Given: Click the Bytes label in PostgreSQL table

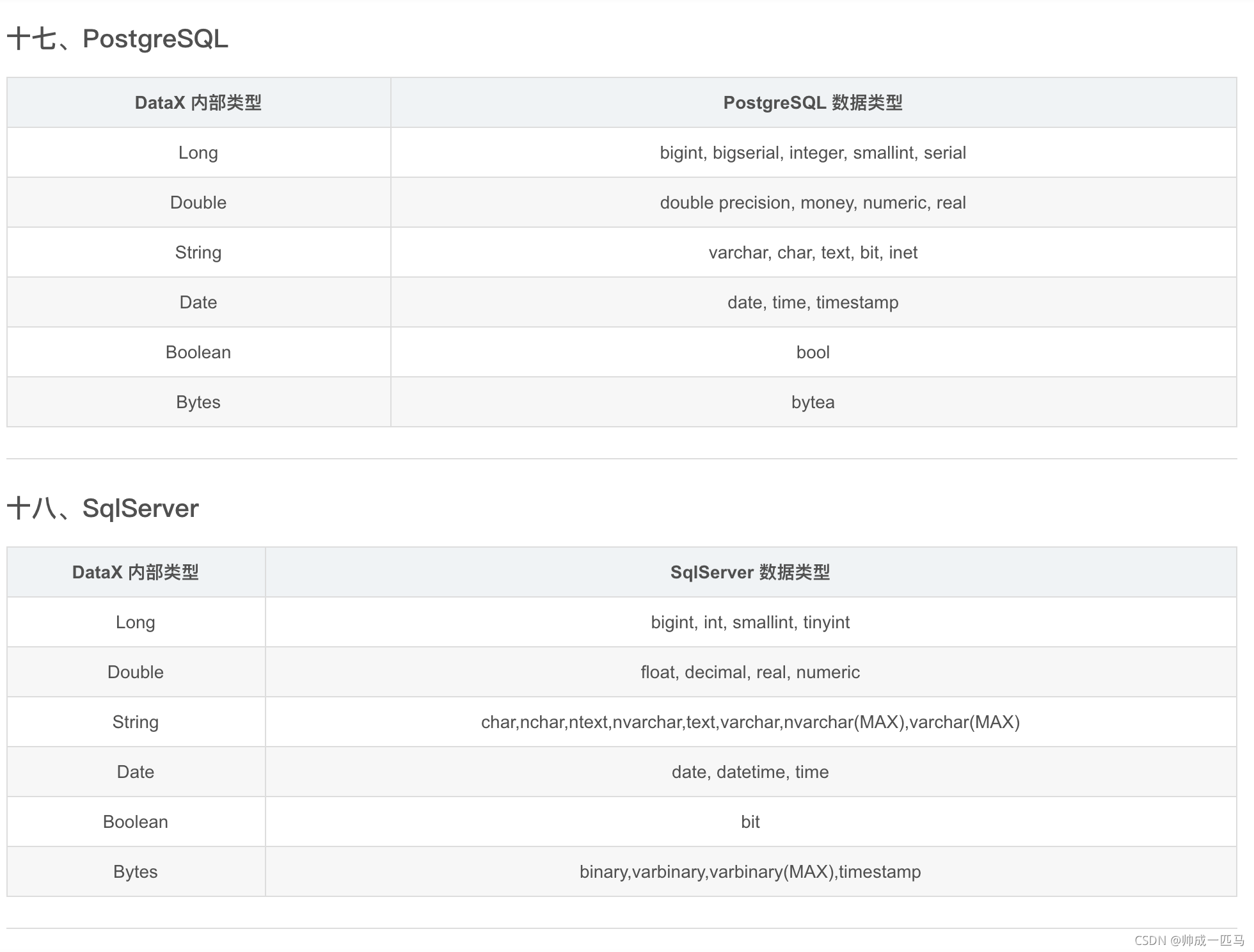Looking at the screenshot, I should (x=198, y=402).
